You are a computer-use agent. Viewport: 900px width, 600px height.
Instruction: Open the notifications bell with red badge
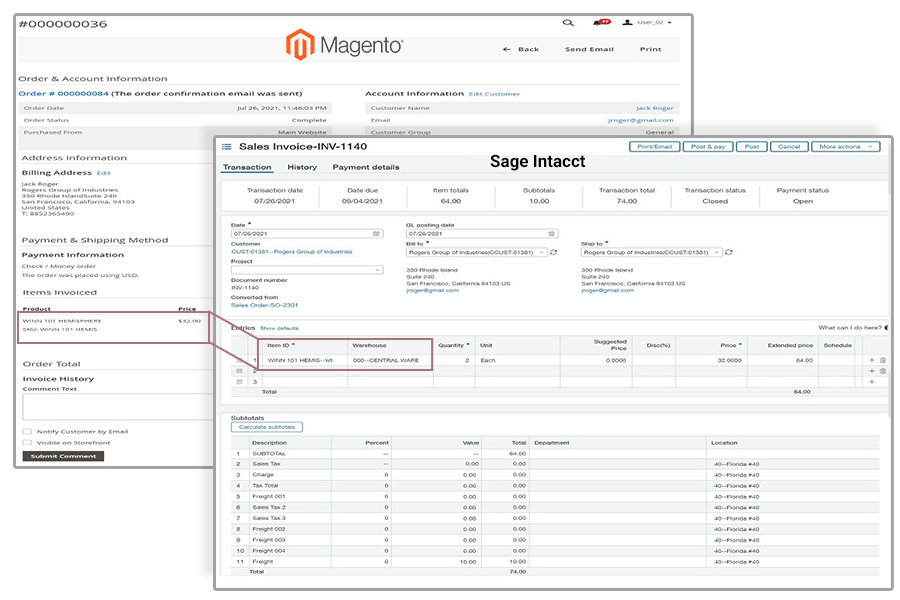point(603,22)
